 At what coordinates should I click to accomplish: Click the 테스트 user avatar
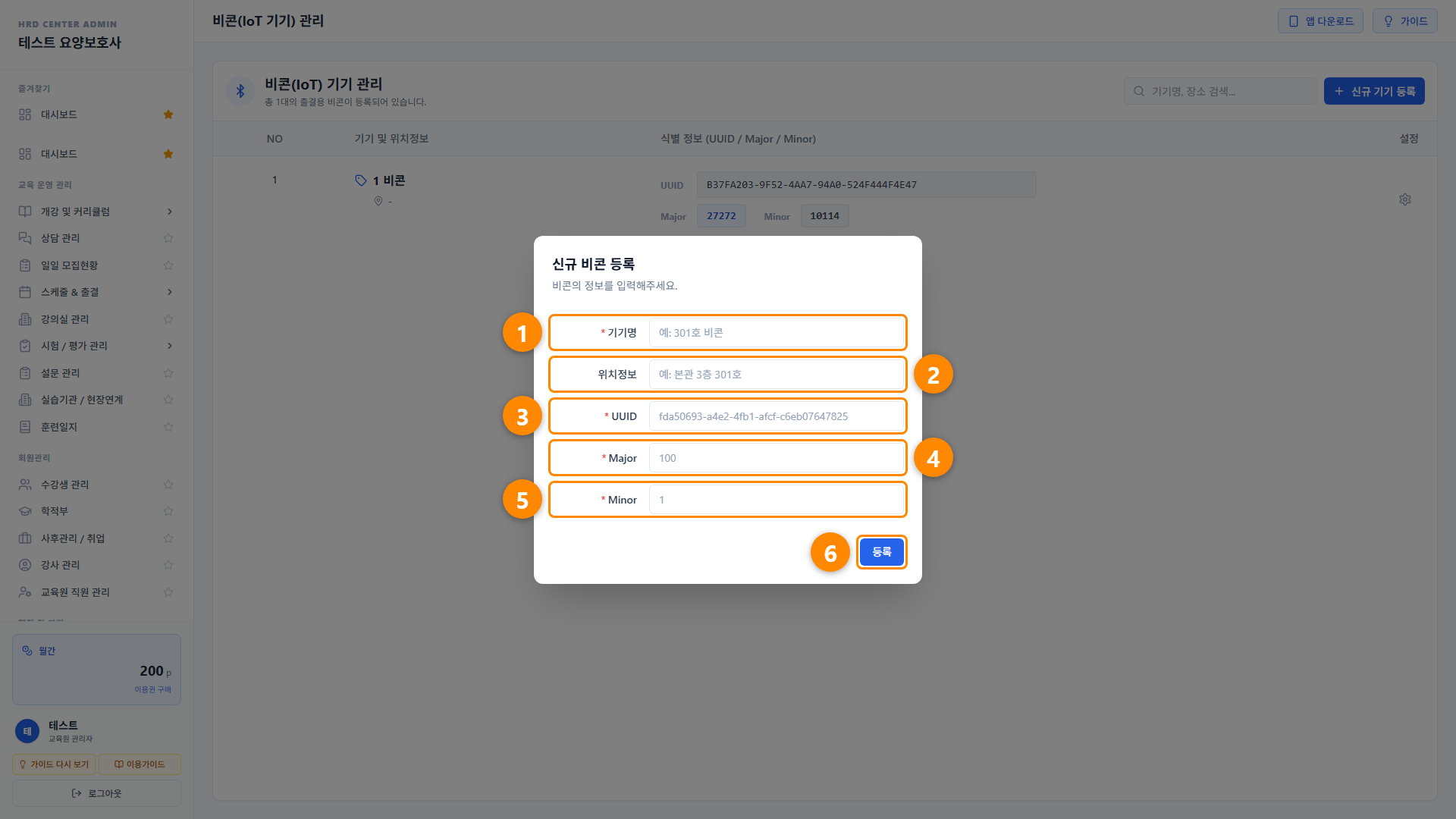[x=27, y=731]
